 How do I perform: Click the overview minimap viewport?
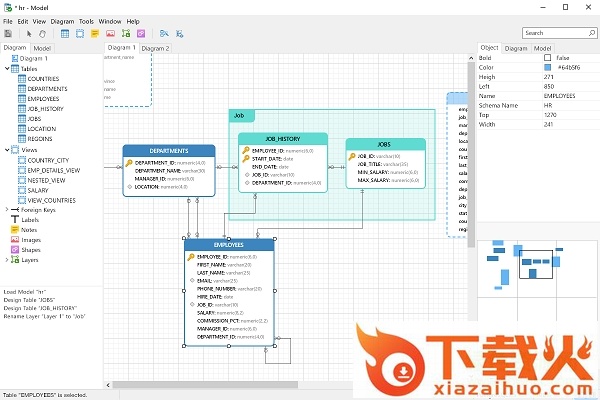(536, 264)
